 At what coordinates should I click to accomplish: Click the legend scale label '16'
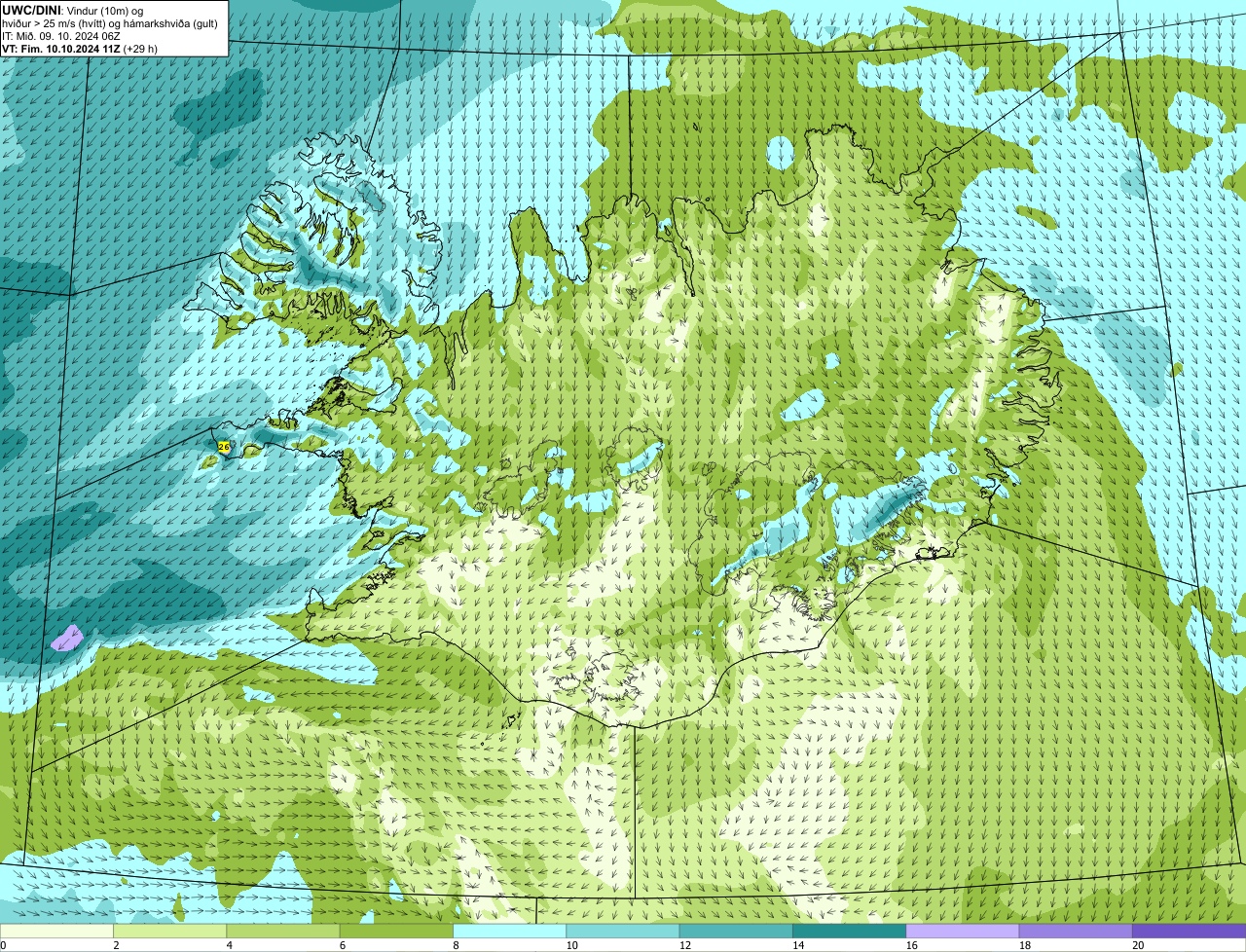911,945
